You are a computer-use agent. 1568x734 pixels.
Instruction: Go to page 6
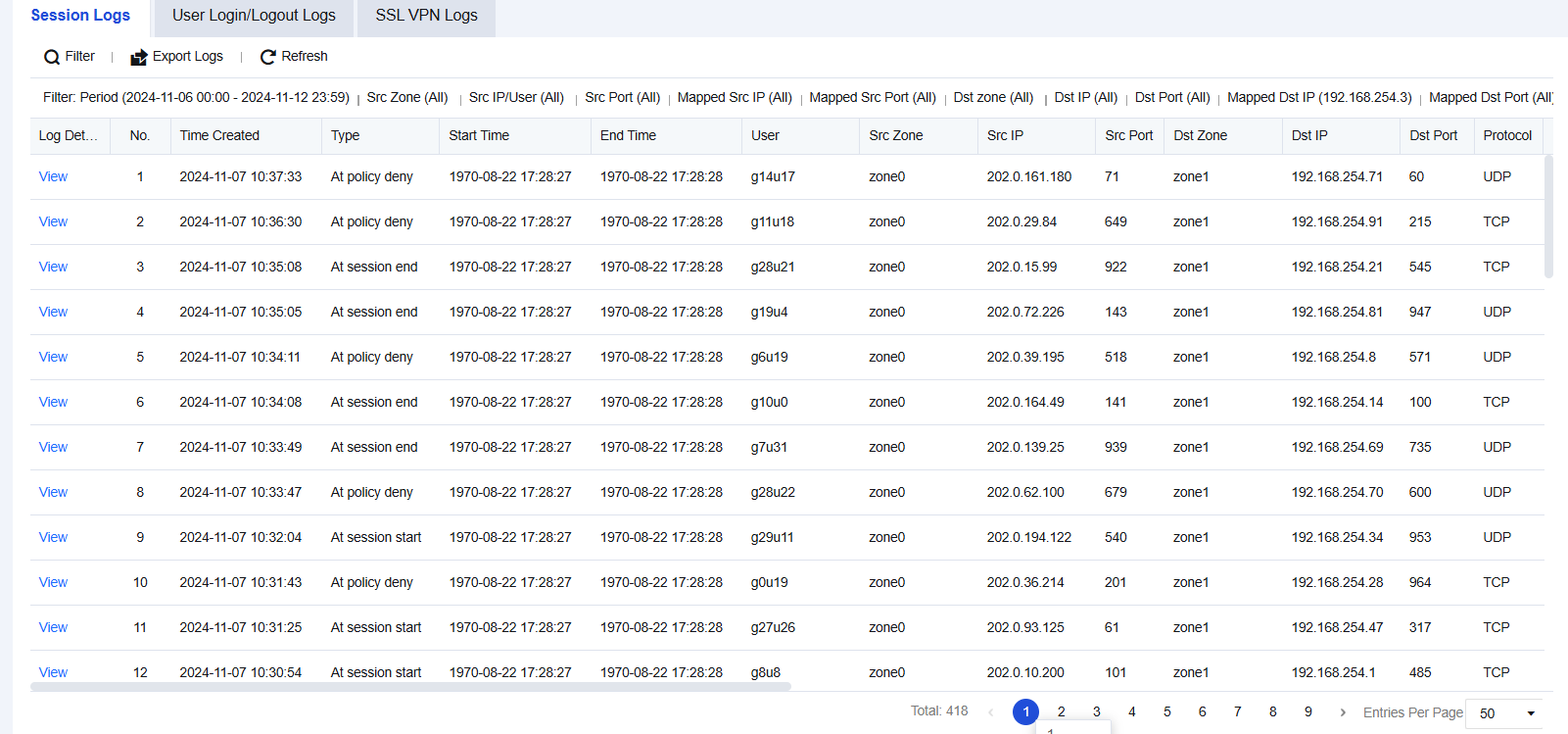pos(1202,712)
